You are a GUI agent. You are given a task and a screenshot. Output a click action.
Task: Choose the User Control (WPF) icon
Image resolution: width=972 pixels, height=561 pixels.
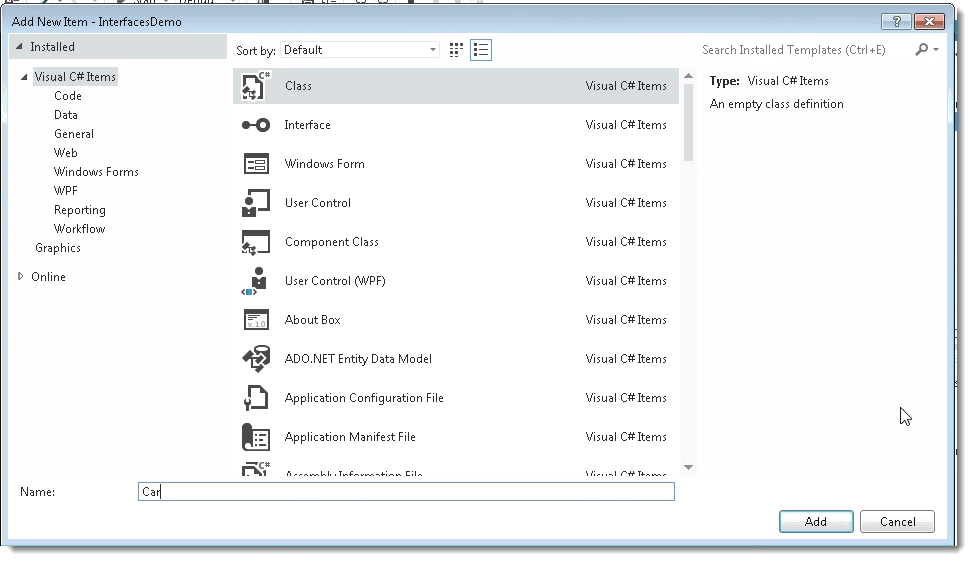(255, 281)
